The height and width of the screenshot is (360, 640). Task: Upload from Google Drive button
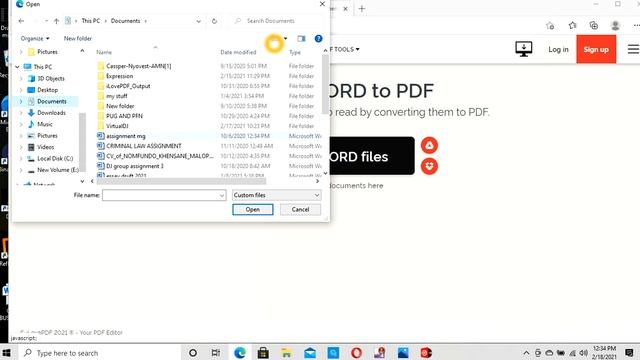pyautogui.click(x=429, y=145)
